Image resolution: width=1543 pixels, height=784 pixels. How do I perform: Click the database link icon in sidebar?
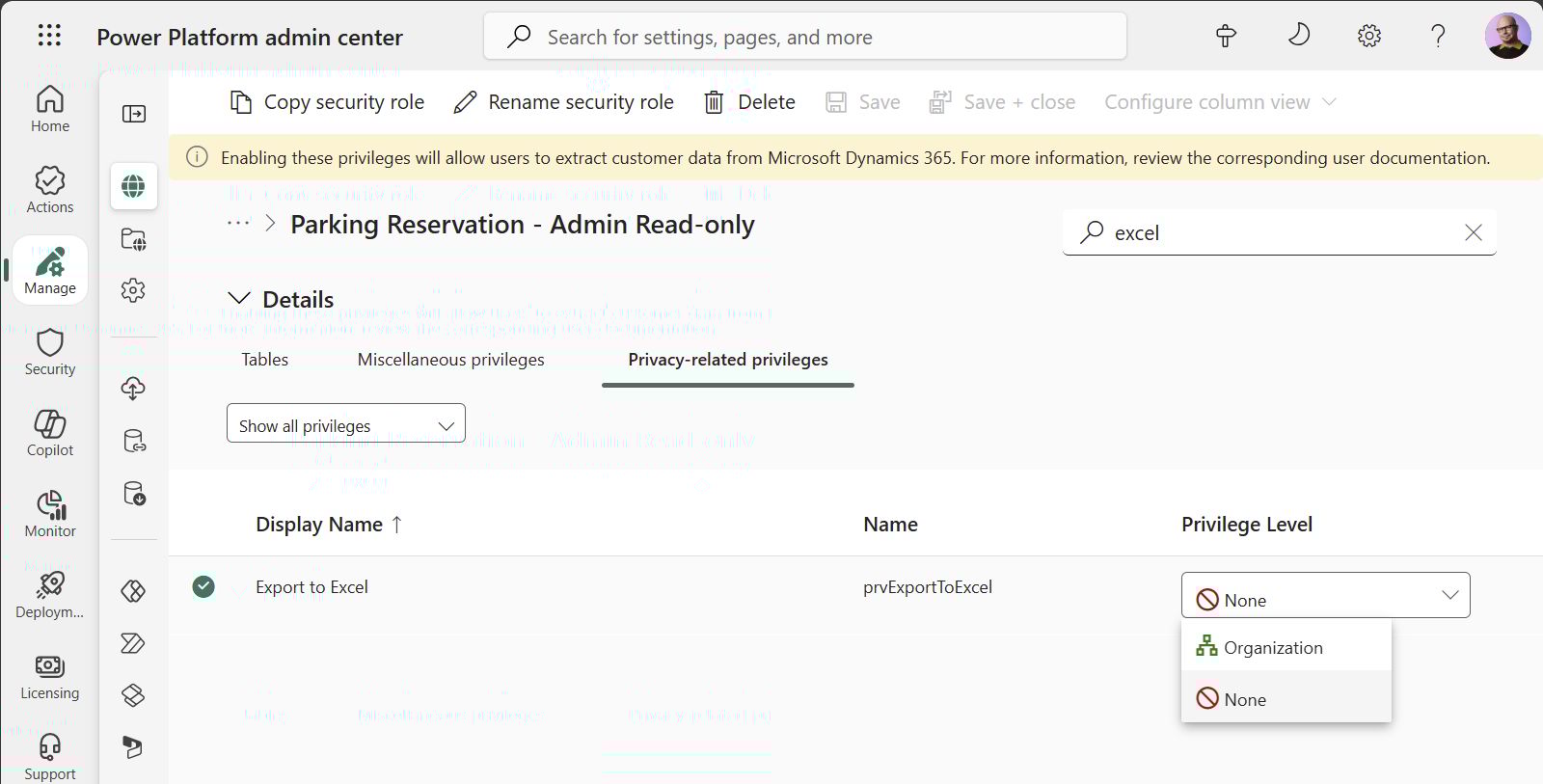click(134, 441)
